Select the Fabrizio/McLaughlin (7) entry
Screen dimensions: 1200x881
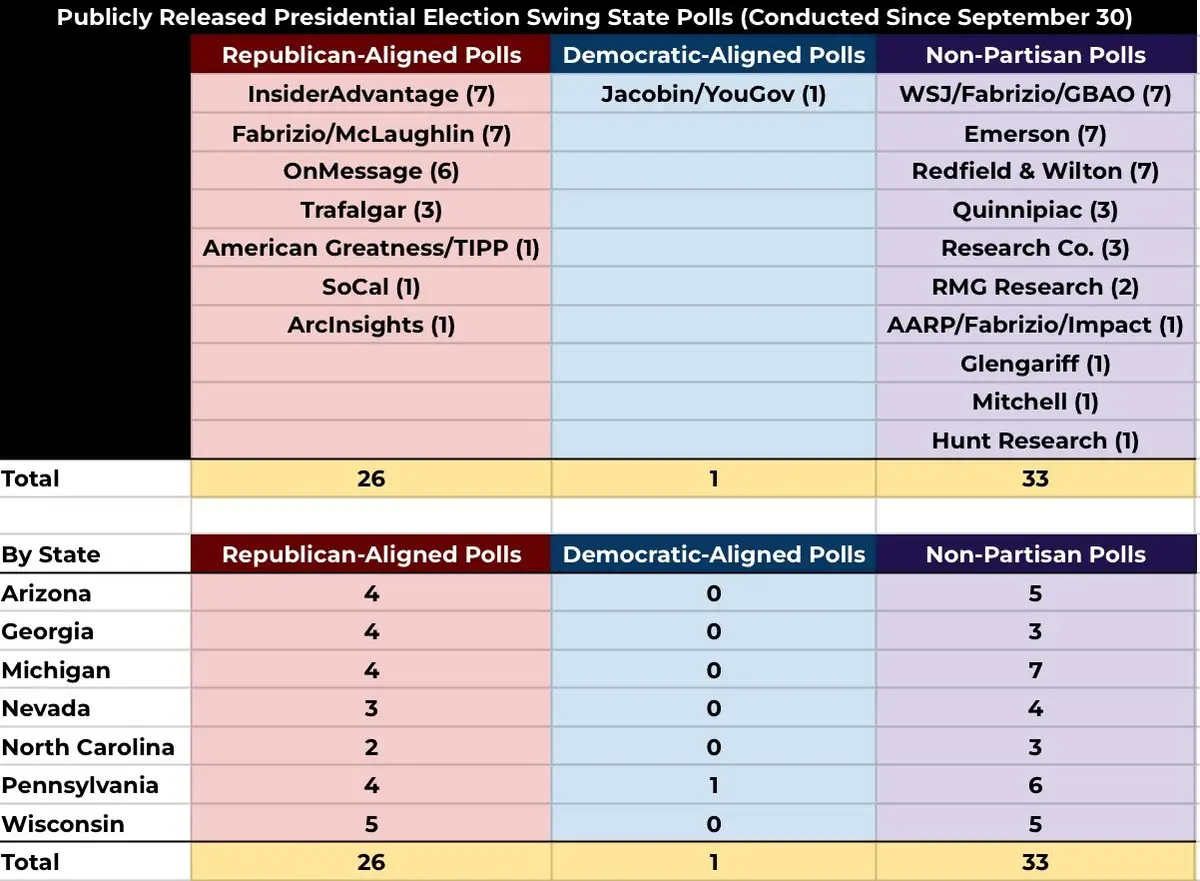pos(371,134)
